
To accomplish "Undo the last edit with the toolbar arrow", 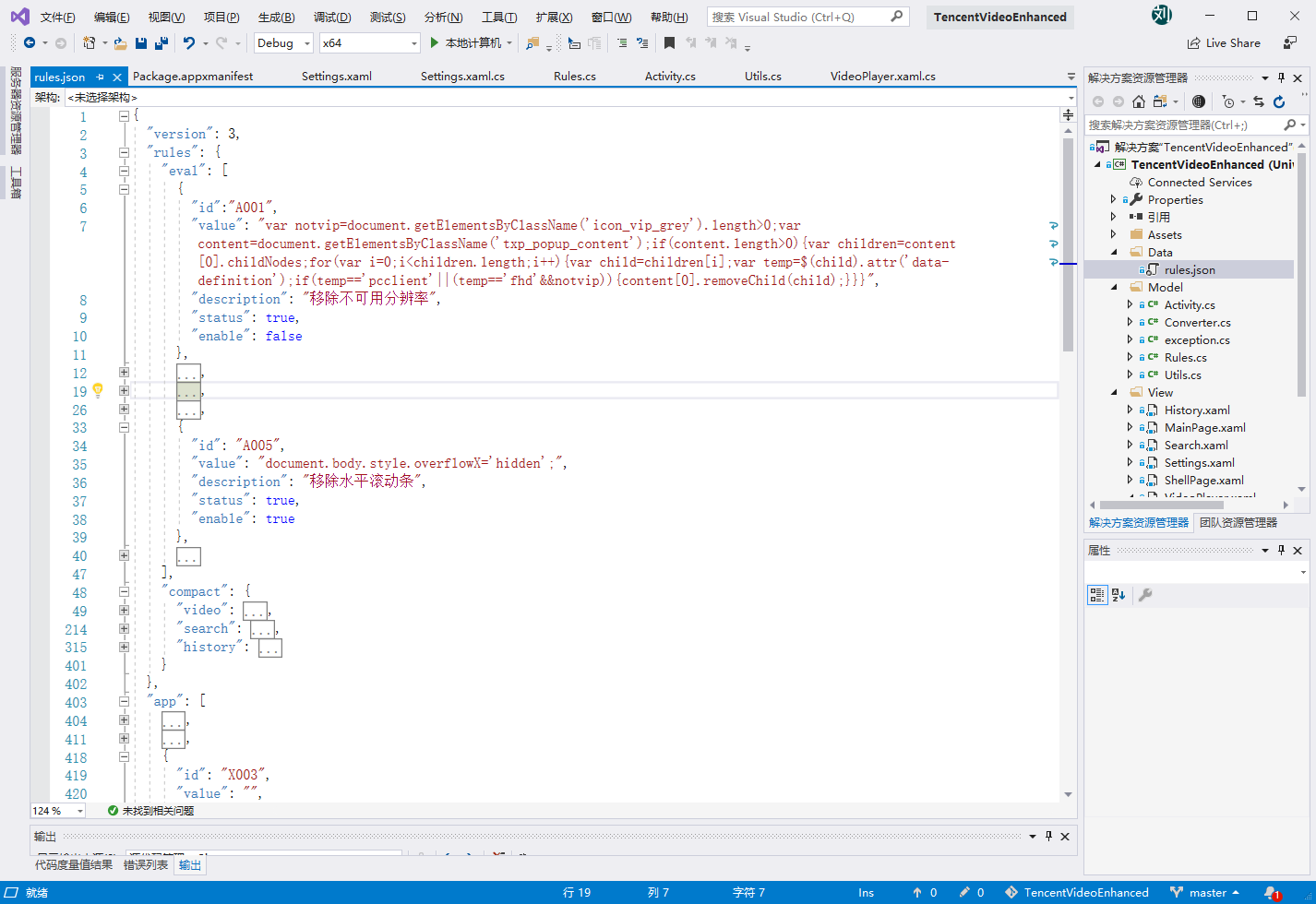I will (188, 42).
